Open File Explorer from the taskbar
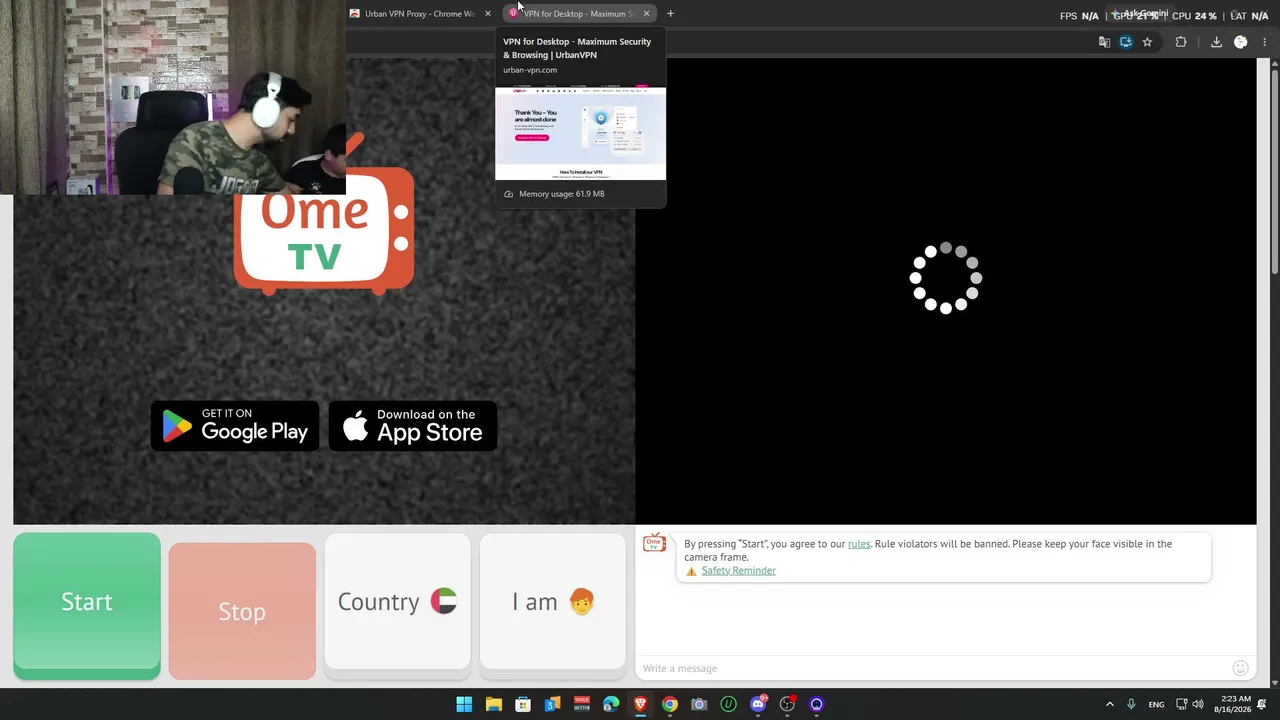This screenshot has height=720, width=1280. click(494, 704)
